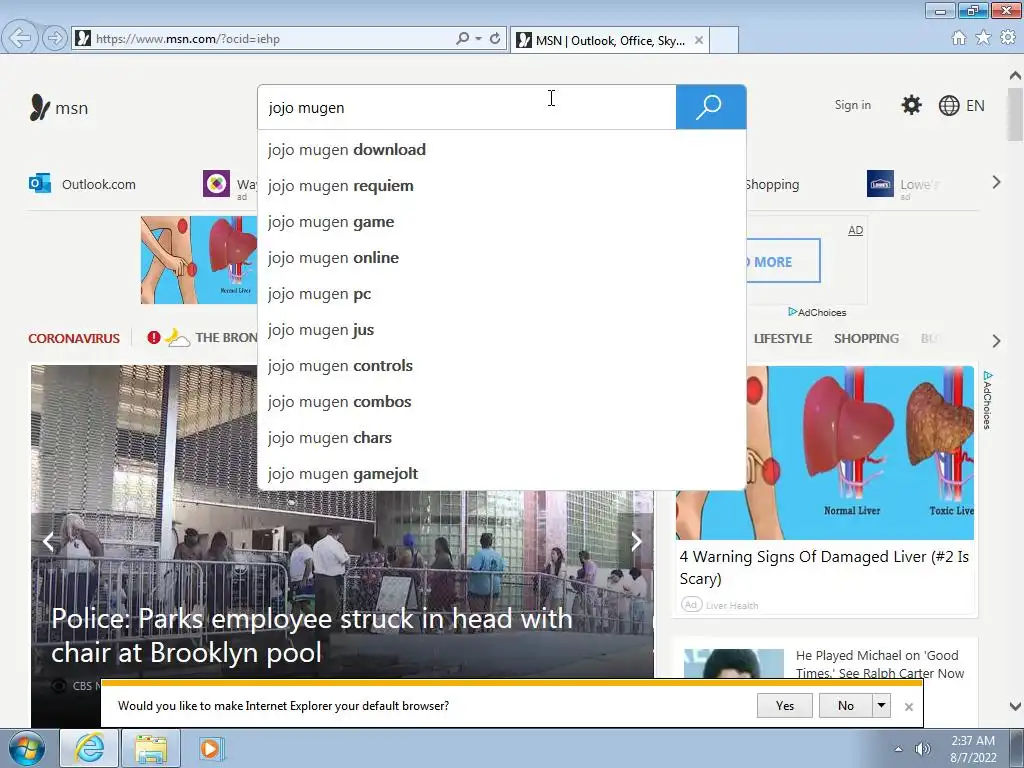The width and height of the screenshot is (1024, 768).
Task: Open MSN settings gear icon
Action: [911, 105]
